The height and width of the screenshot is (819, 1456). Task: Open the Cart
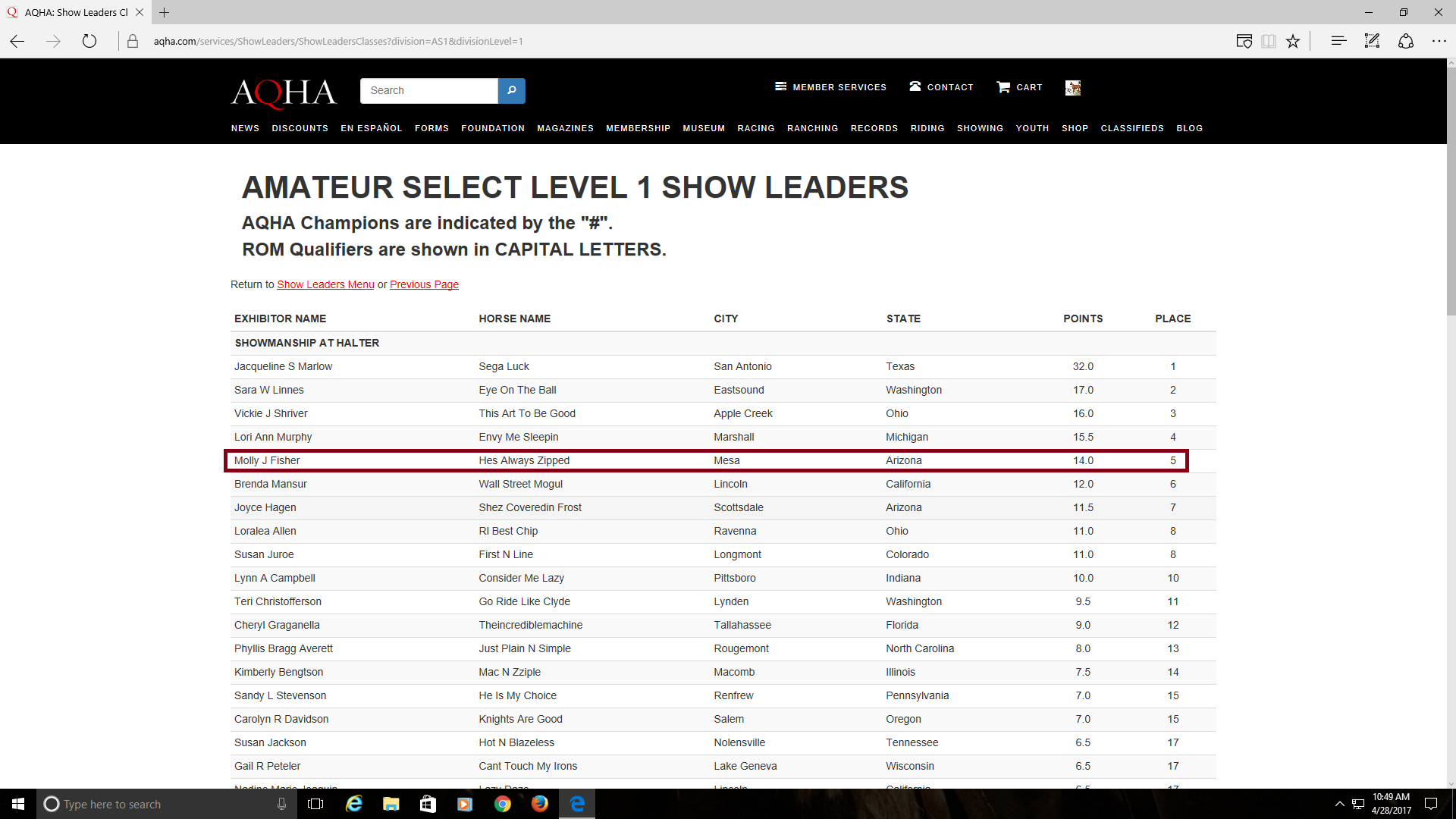point(1019,87)
